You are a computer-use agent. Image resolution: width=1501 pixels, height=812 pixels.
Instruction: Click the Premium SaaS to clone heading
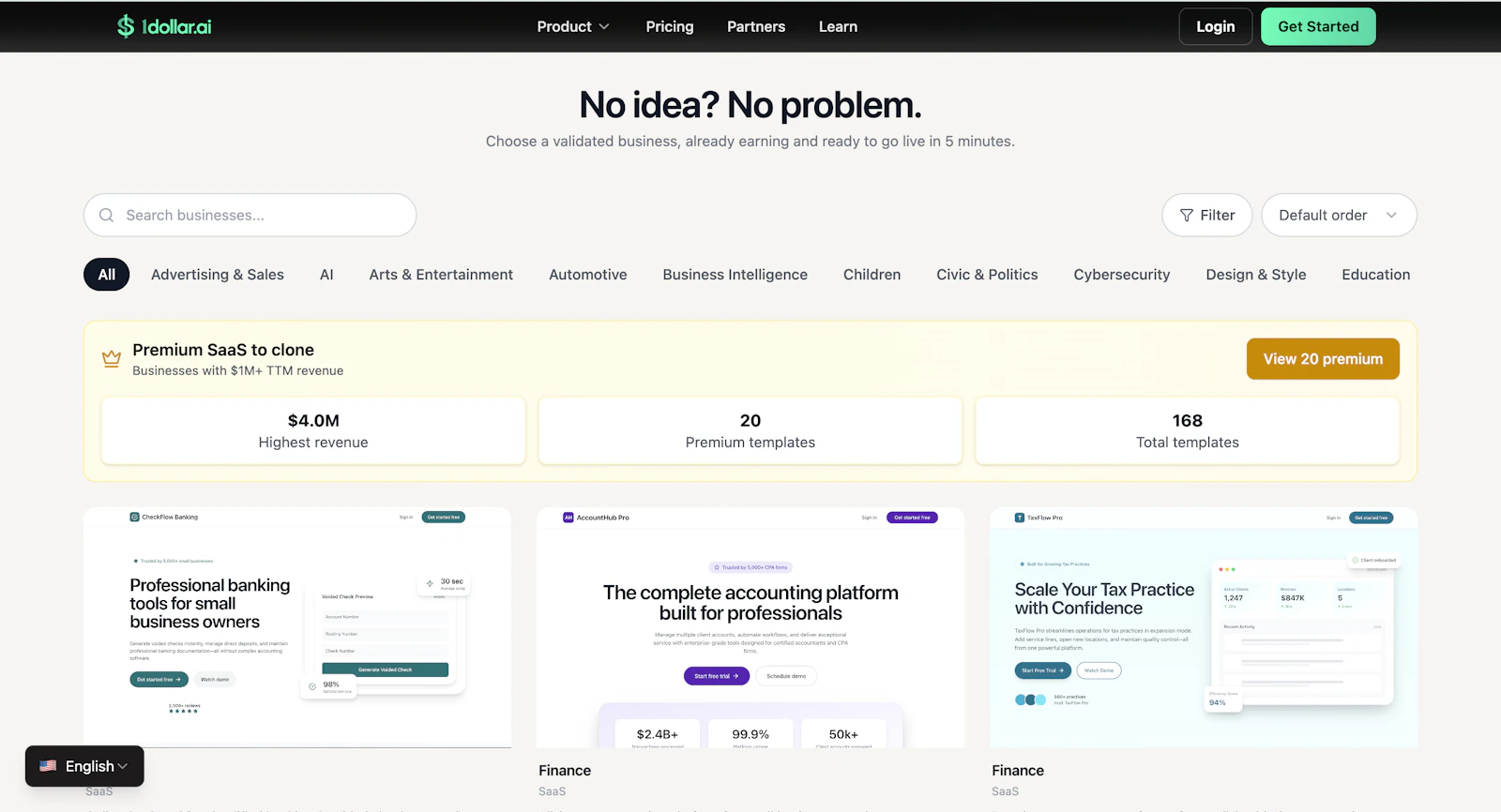(x=223, y=350)
